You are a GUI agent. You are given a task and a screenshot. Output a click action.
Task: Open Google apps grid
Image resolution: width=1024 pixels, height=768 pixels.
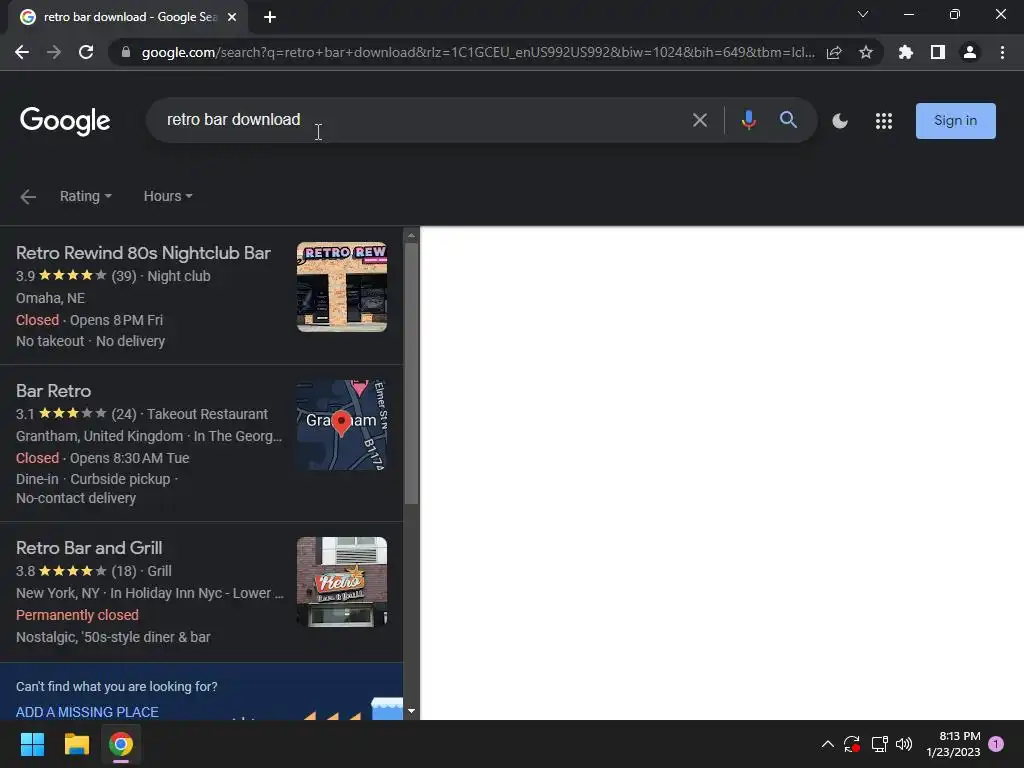coord(884,121)
